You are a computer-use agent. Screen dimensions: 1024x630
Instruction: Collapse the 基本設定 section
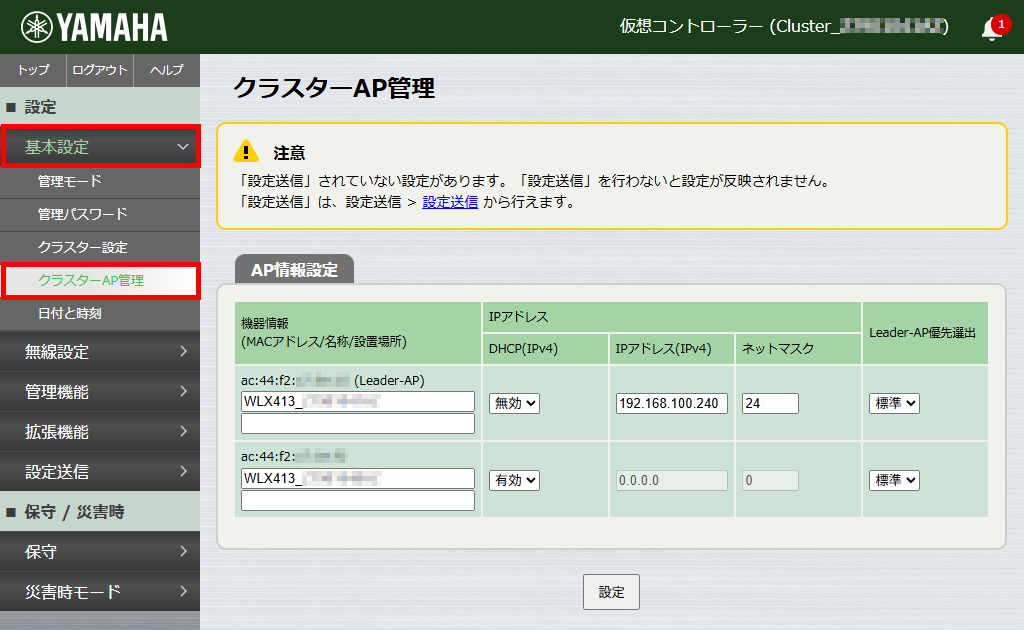[100, 147]
